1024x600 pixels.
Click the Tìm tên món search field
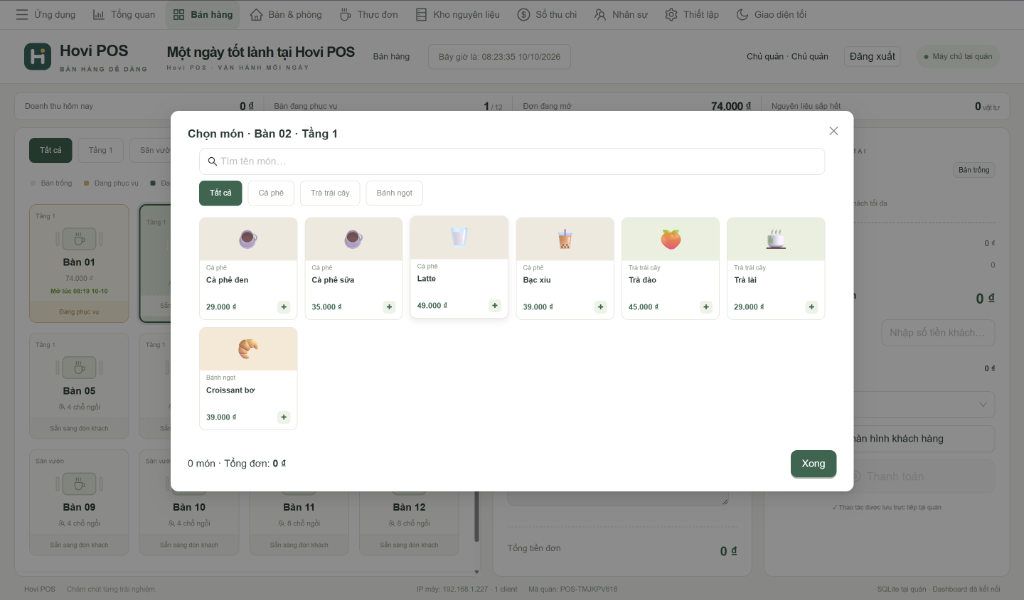coord(512,161)
